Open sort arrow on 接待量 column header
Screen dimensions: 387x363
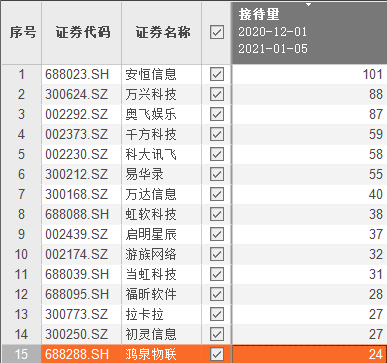309,5
